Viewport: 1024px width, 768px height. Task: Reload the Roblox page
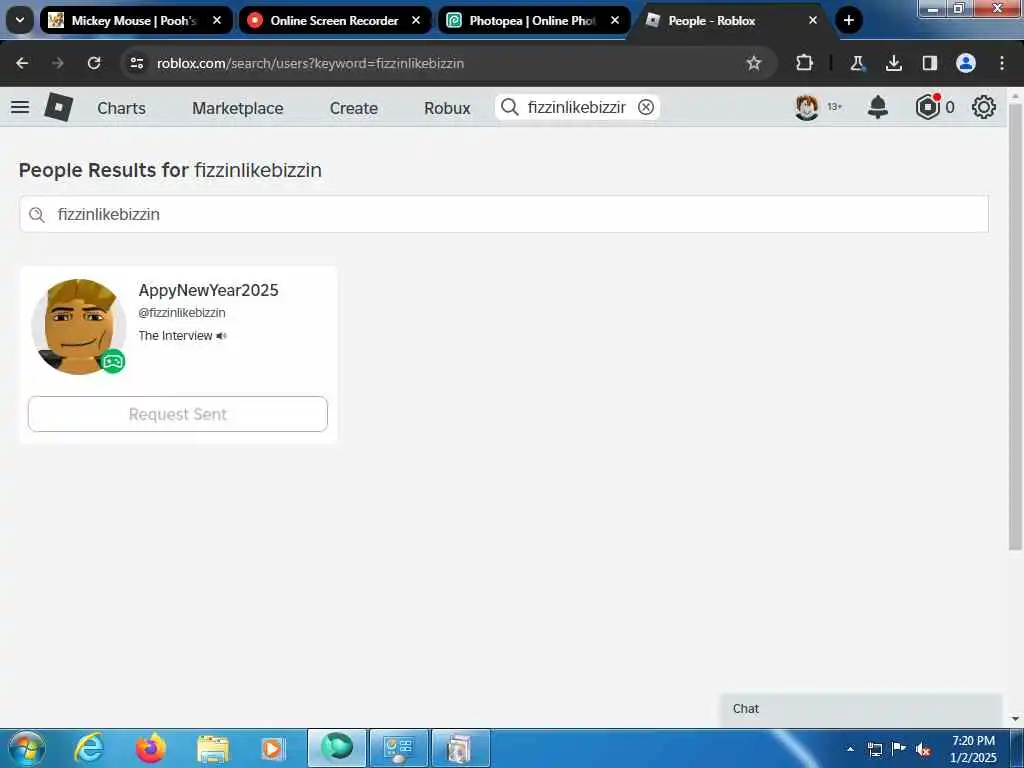(94, 63)
